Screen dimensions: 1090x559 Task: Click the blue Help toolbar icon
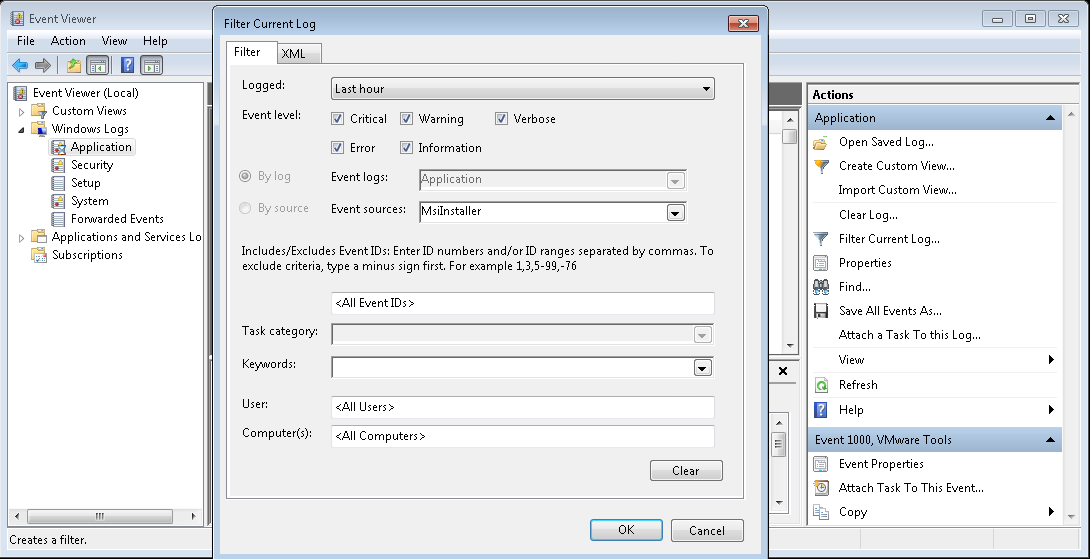point(127,65)
